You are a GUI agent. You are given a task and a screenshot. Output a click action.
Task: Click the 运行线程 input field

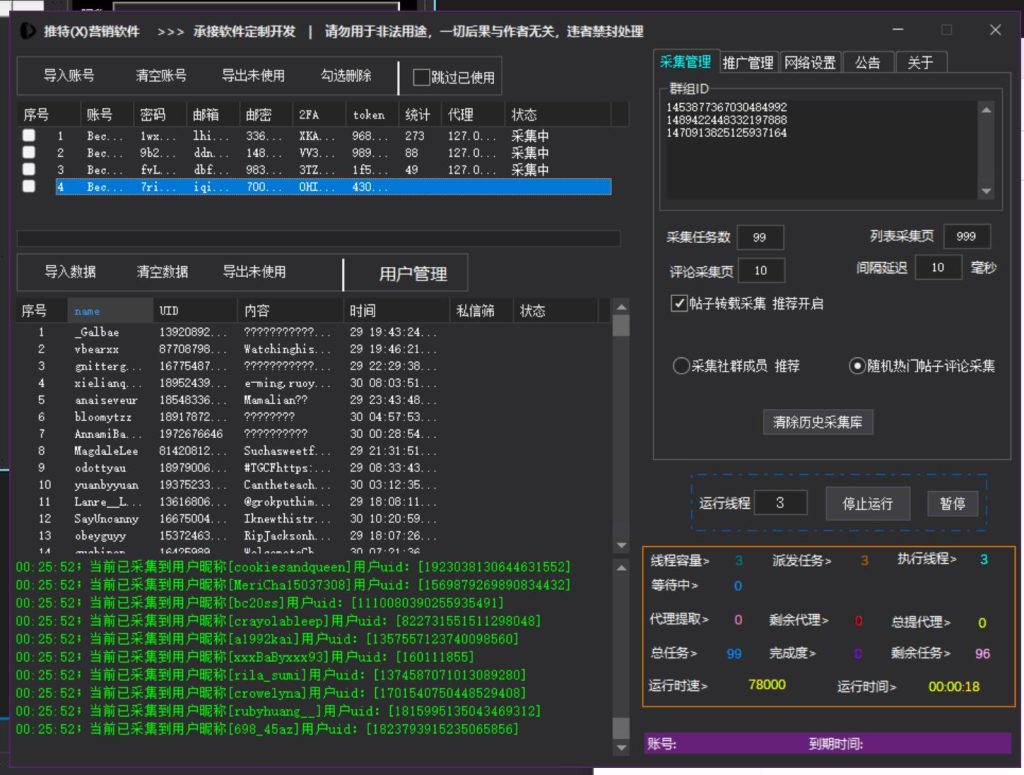(781, 503)
